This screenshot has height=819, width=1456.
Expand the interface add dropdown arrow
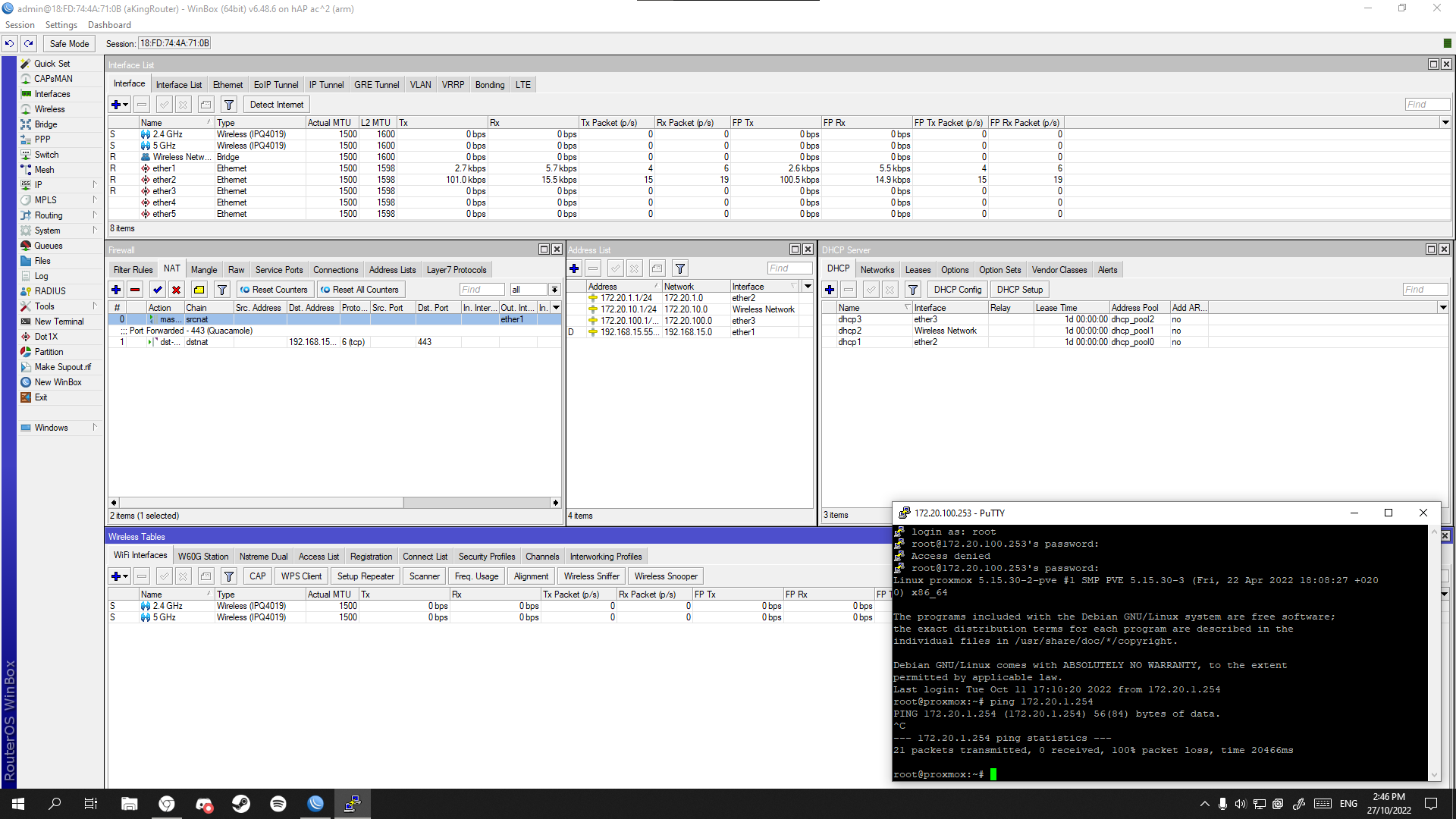(124, 104)
